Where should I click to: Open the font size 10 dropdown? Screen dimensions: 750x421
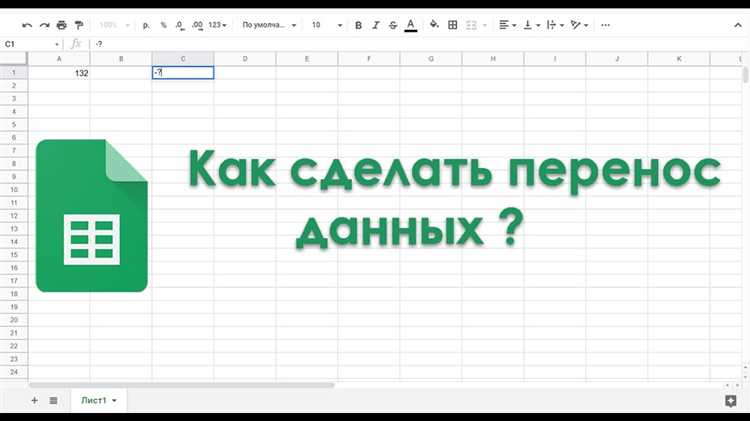coord(327,25)
